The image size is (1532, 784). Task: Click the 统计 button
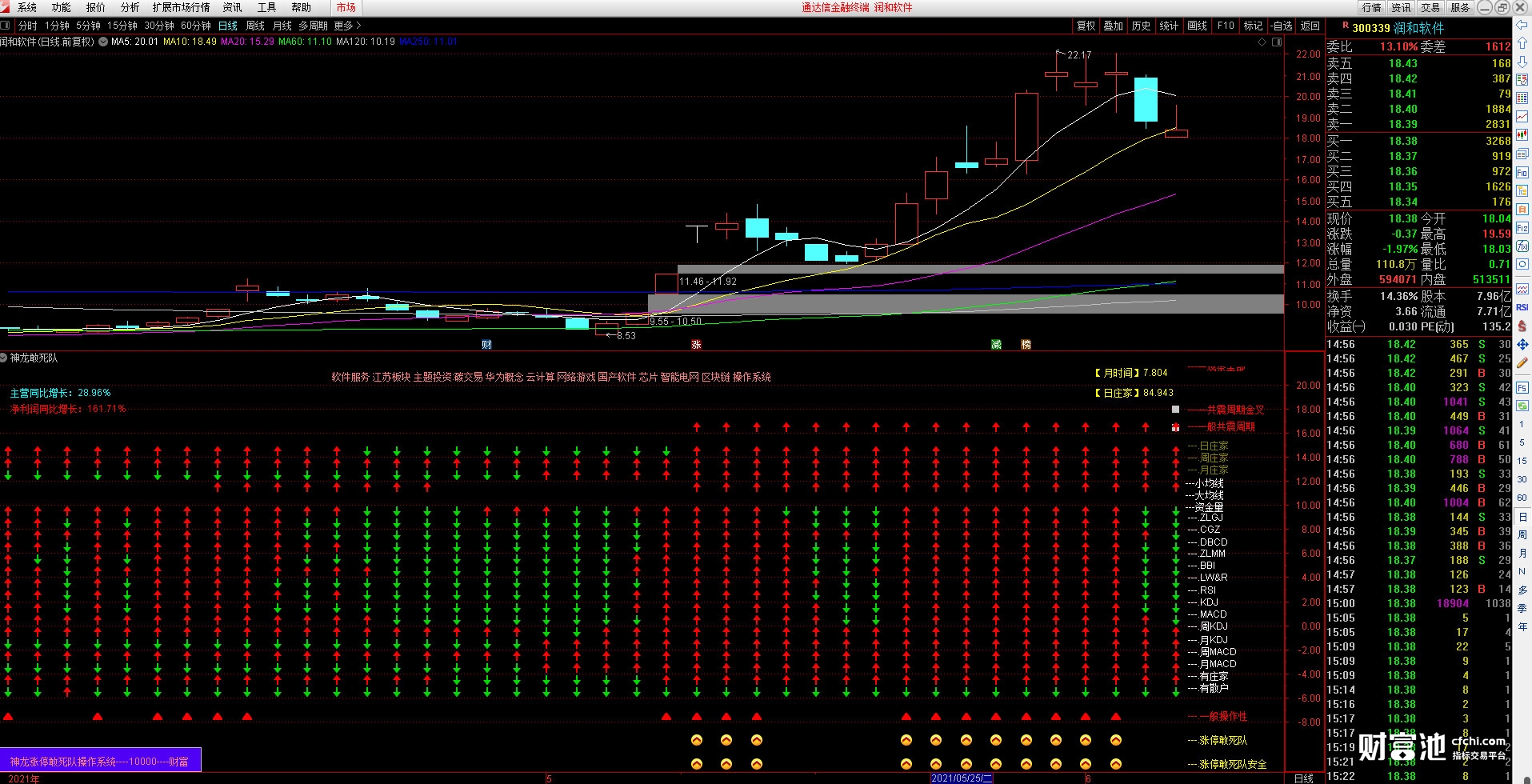[1170, 26]
